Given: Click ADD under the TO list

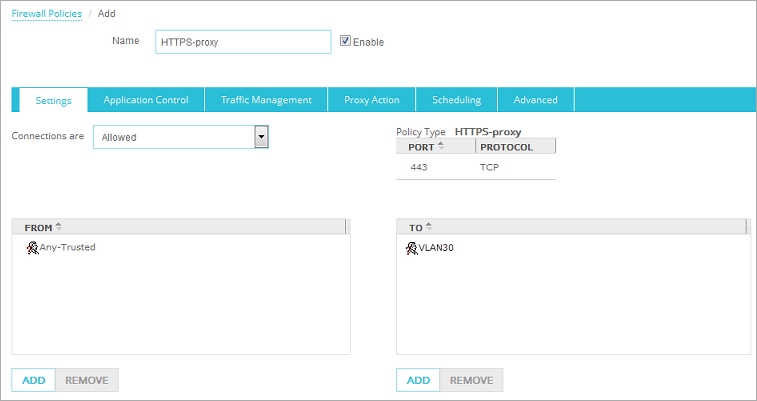Looking at the screenshot, I should click(x=418, y=380).
